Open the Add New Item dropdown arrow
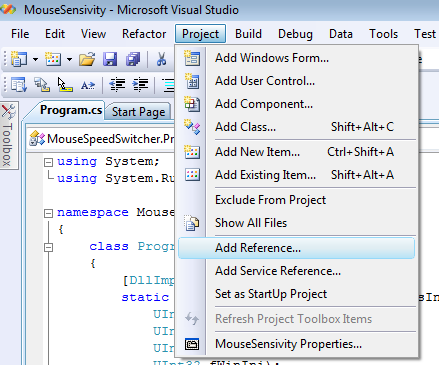 (x=69, y=60)
